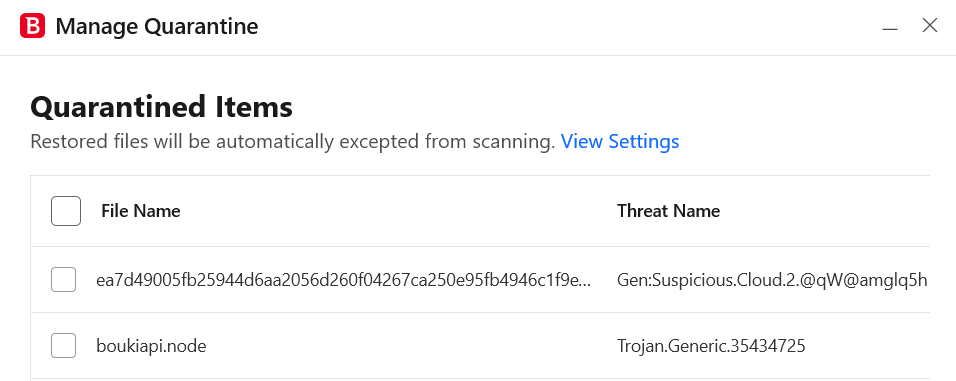Select the ea7d49005fb25944d6aa... file name
This screenshot has height=381, width=956.
[344, 280]
